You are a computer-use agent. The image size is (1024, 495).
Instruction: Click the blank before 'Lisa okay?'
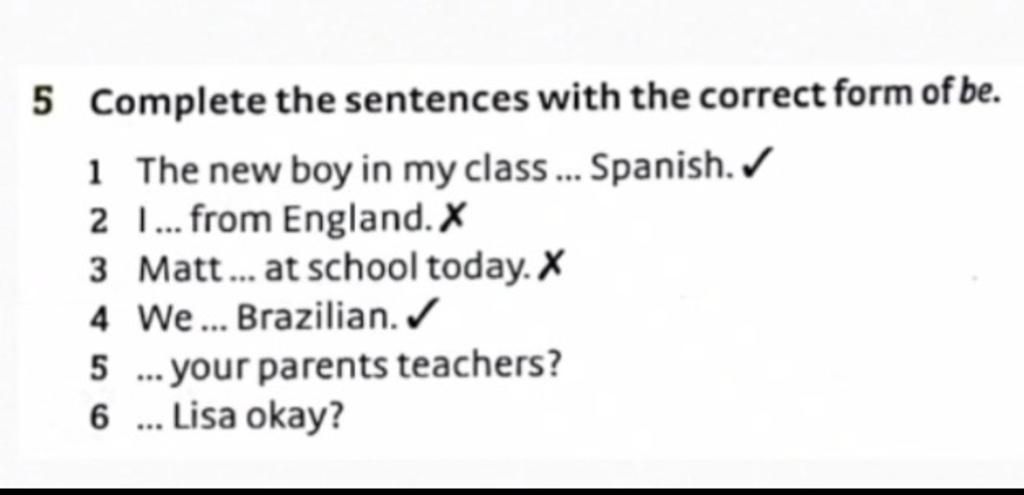pos(153,426)
